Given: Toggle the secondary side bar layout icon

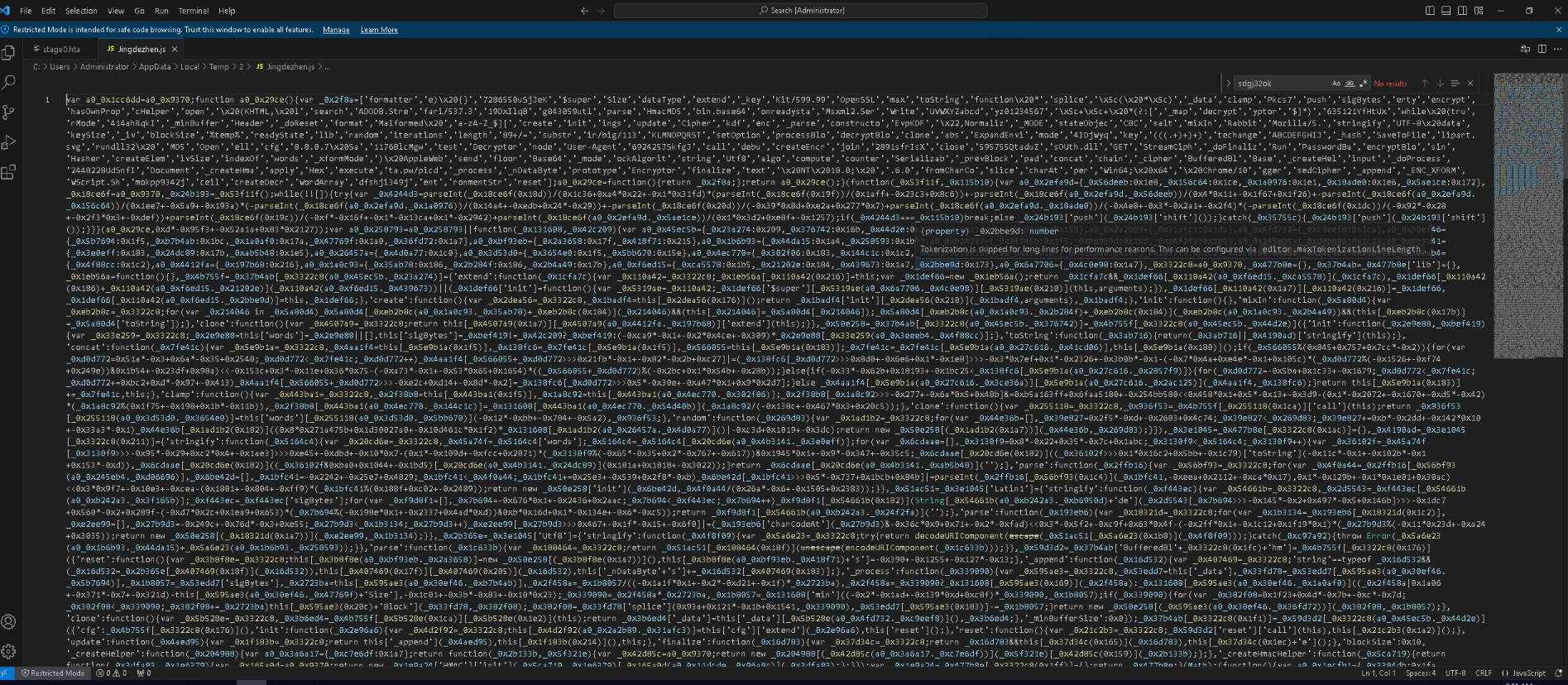Looking at the screenshot, I should pyautogui.click(x=1462, y=11).
